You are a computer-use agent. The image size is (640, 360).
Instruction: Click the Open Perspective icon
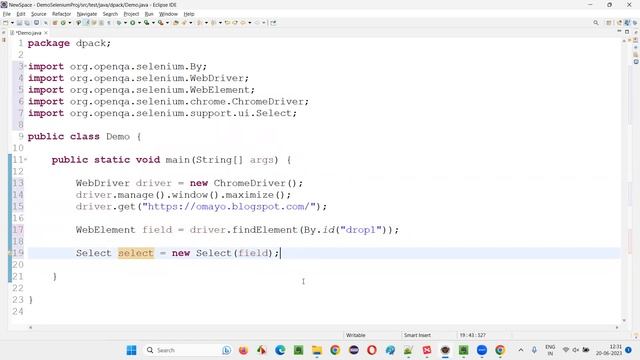point(609,23)
